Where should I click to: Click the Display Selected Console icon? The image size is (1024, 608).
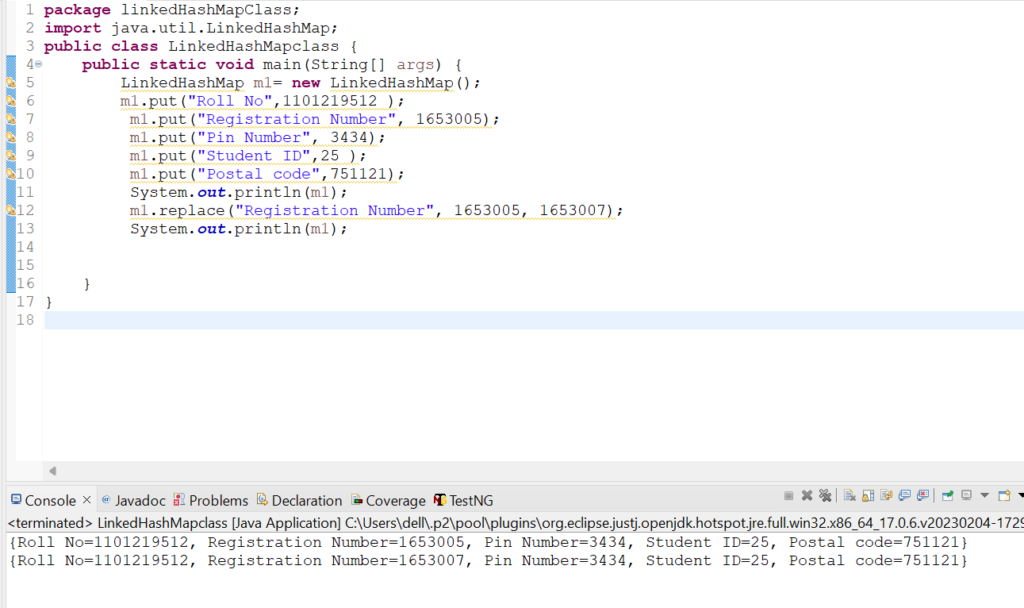[x=967, y=496]
